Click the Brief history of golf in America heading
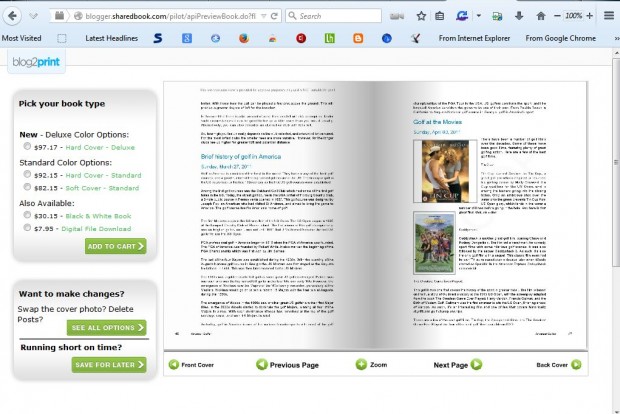620x414 pixels. click(x=241, y=157)
